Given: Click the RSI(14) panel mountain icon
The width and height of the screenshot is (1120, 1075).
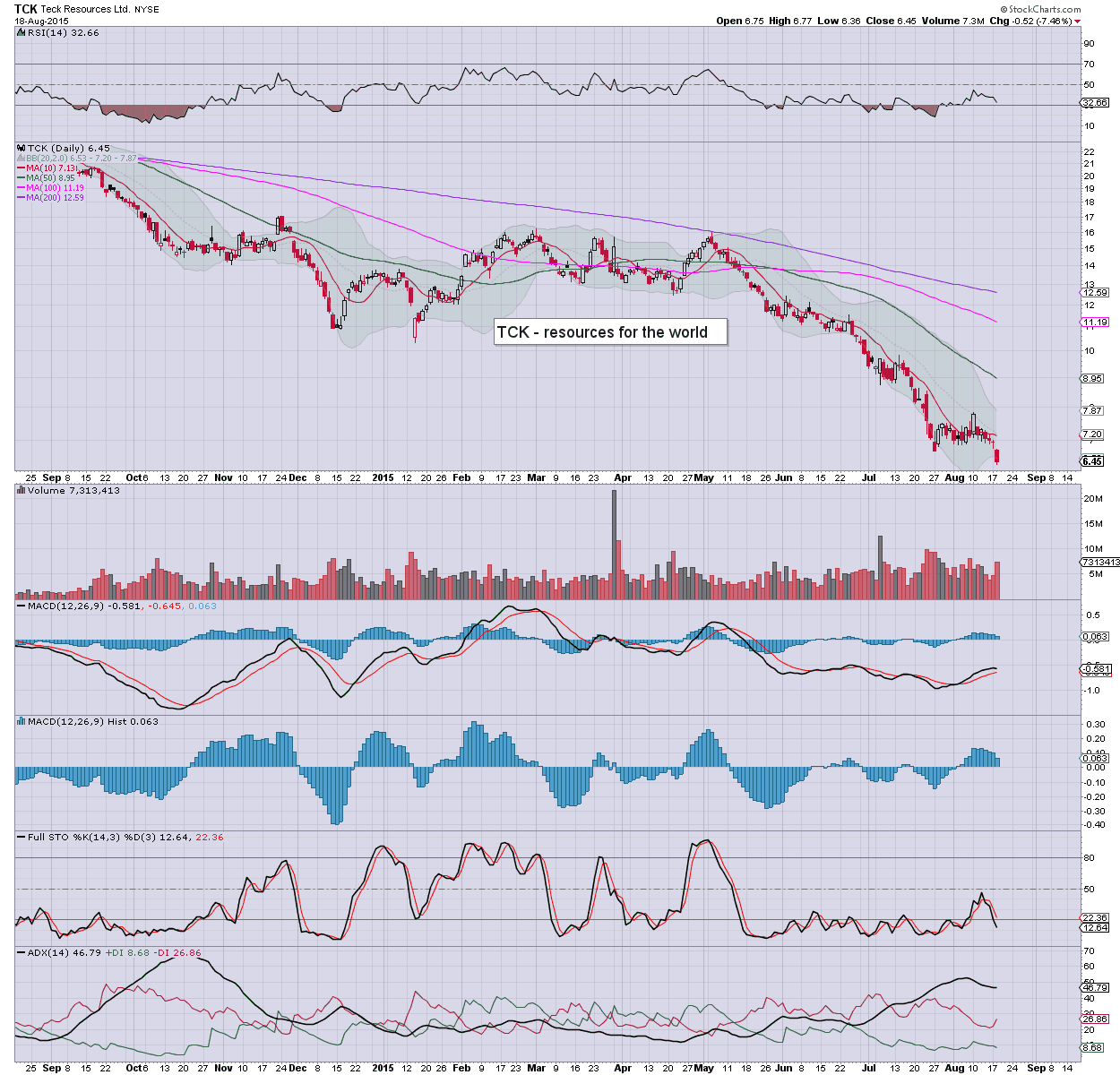Looking at the screenshot, I should click(22, 32).
